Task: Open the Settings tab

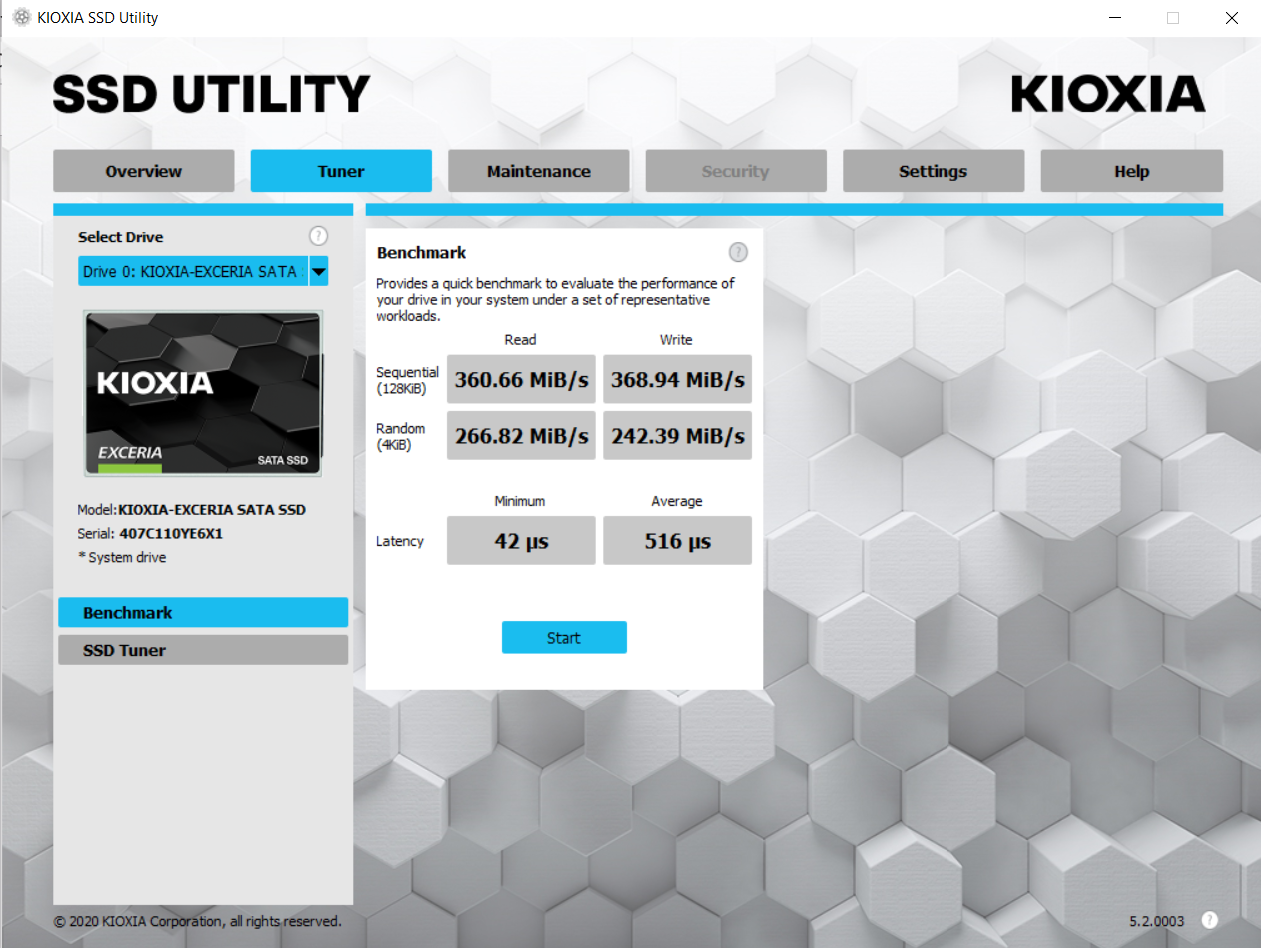Action: pos(933,171)
